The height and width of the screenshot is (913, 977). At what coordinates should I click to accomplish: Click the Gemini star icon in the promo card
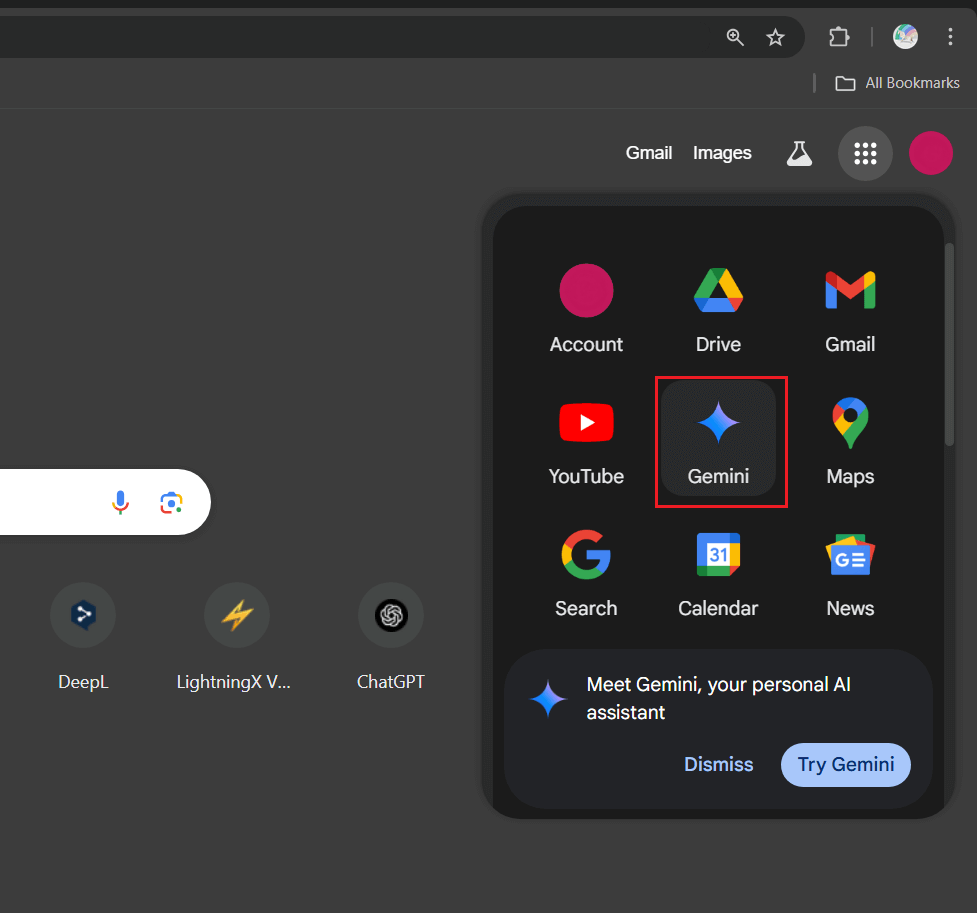click(548, 699)
